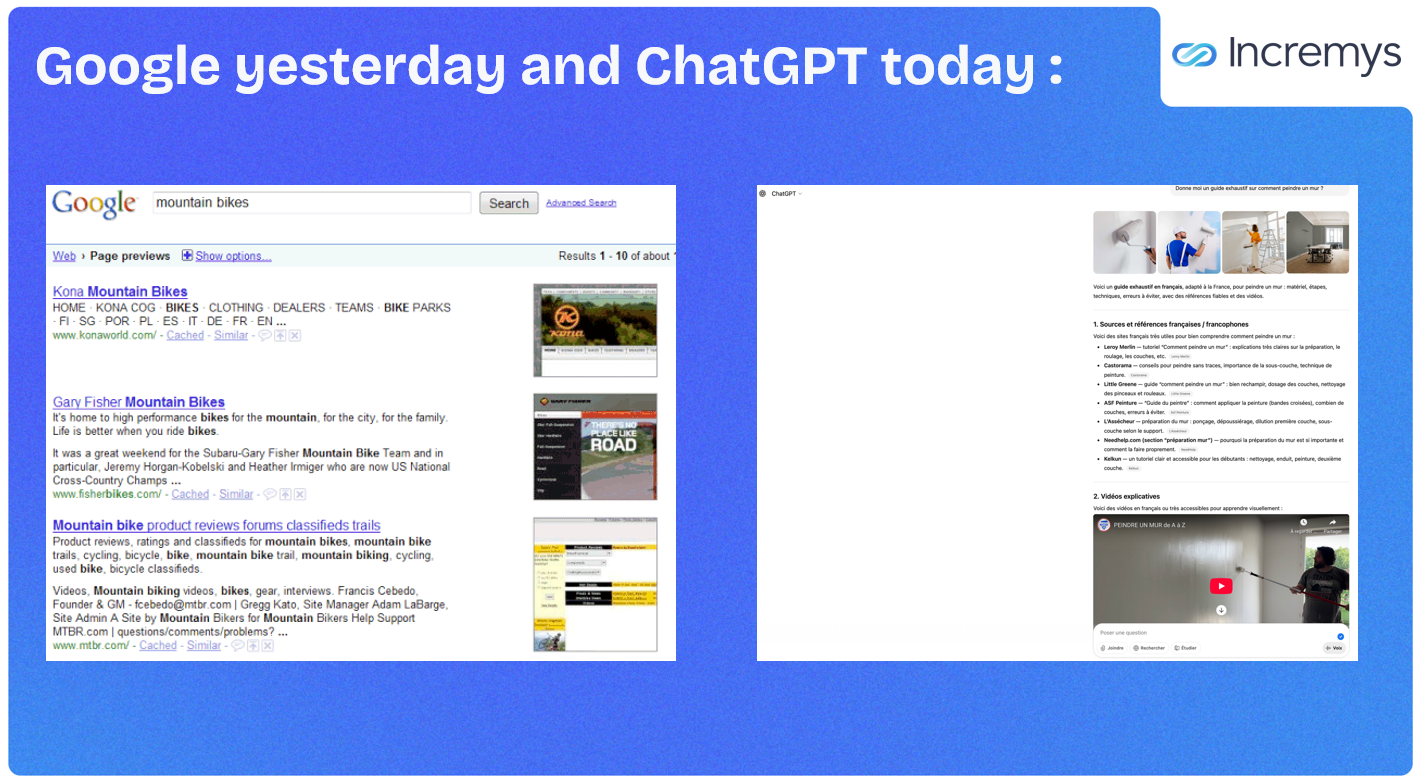This screenshot has width=1422, height=783.
Task: Click the Castorama source chip
Action: [x=1139, y=375]
